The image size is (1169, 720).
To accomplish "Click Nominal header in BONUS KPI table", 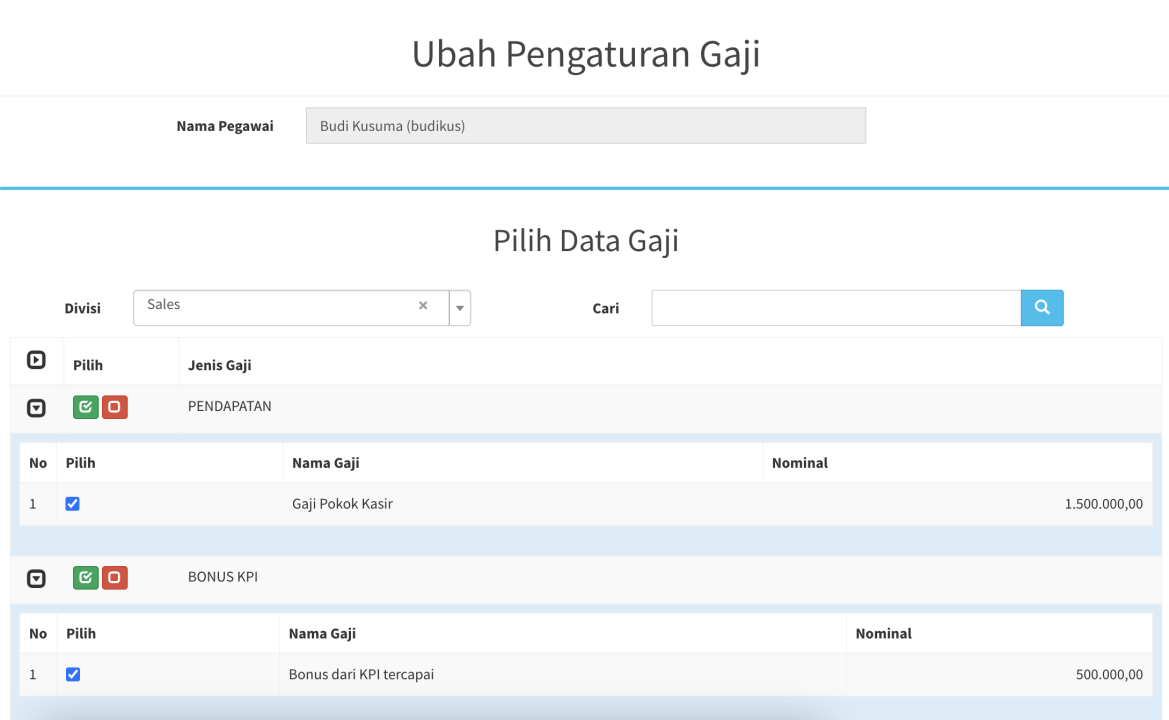I will click(883, 633).
